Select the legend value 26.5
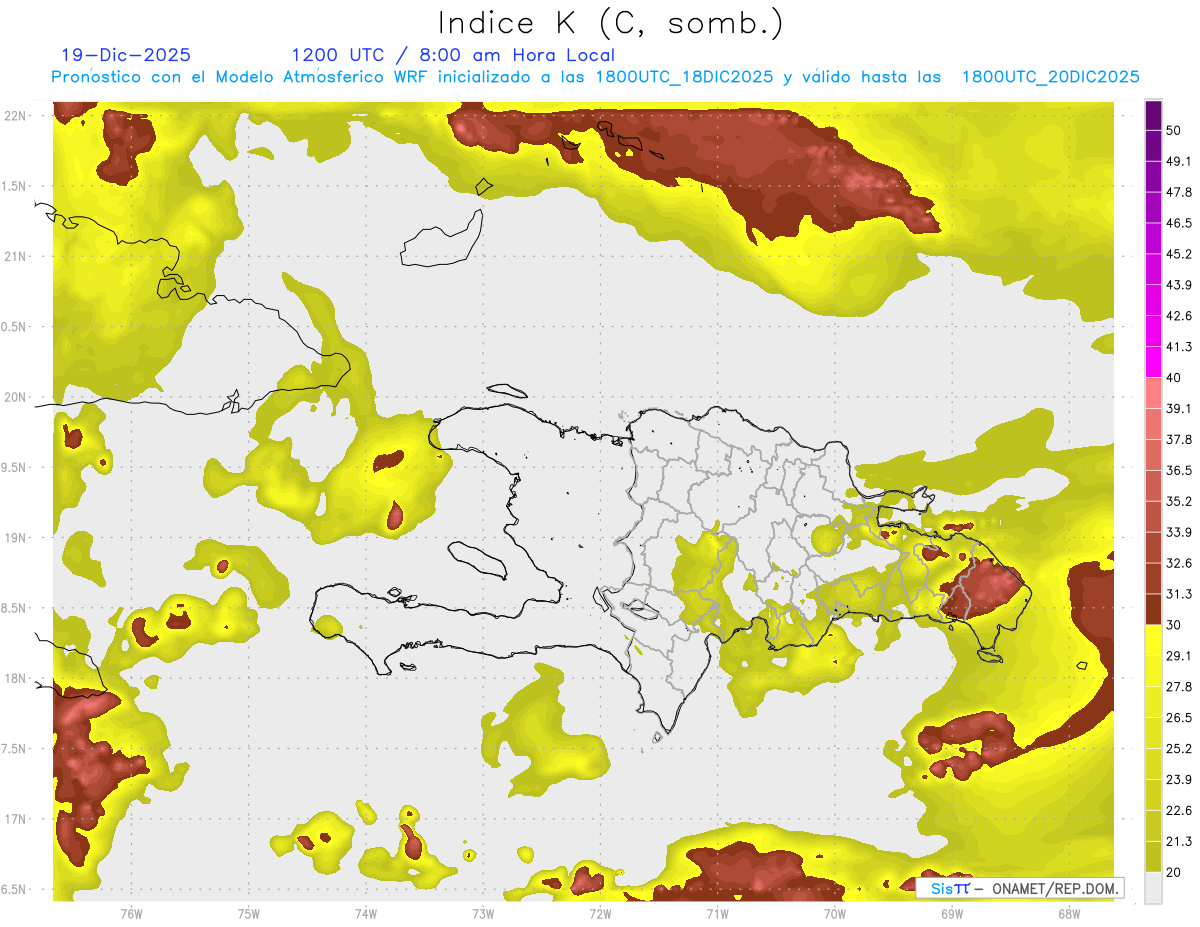The height and width of the screenshot is (927, 1200). (x=1179, y=718)
